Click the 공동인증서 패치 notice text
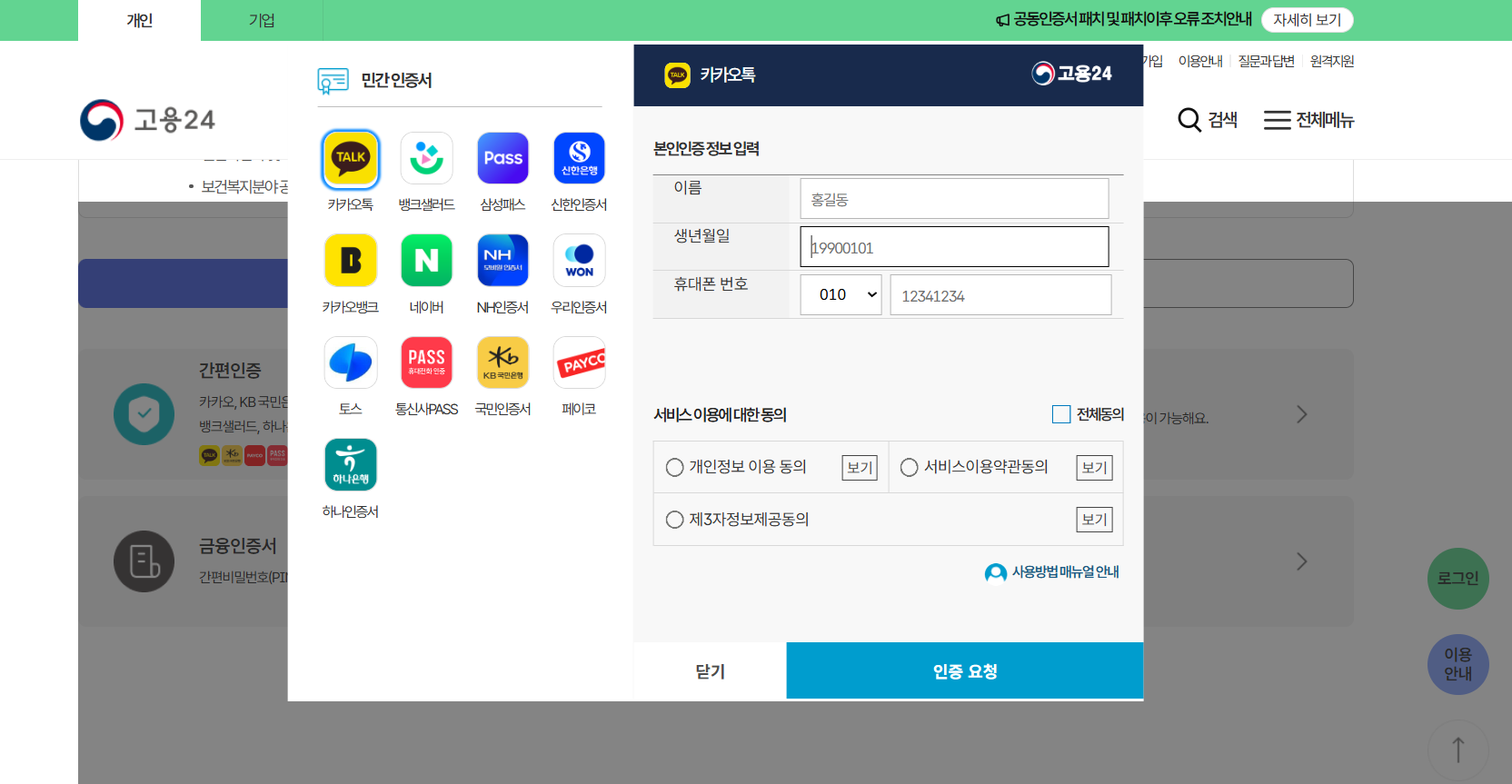 click(x=1132, y=20)
